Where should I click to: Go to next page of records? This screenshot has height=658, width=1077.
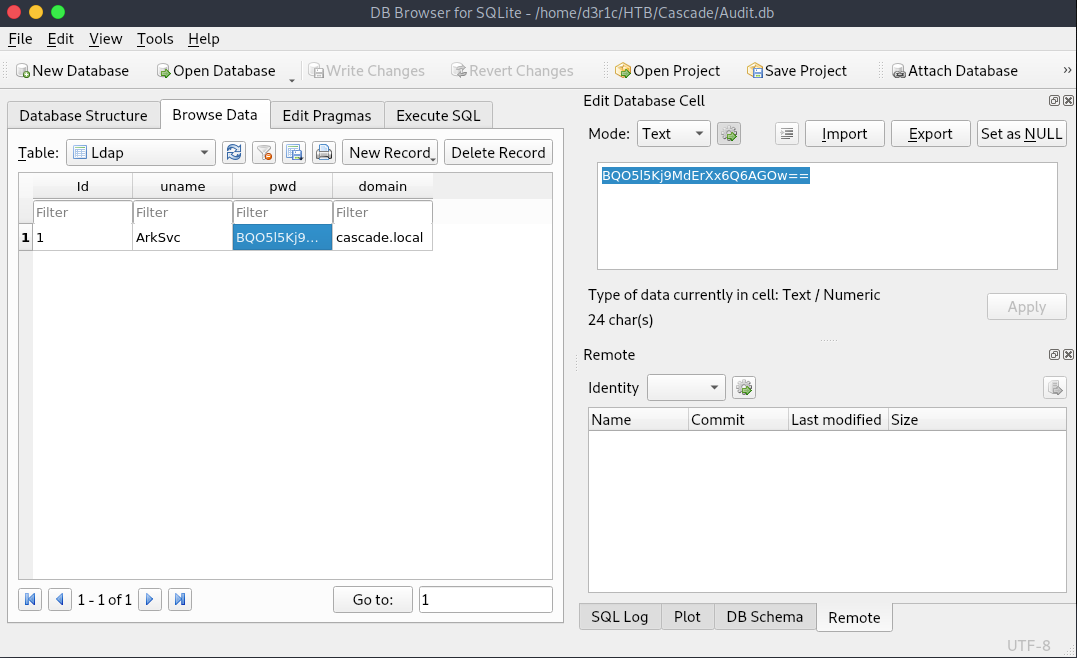[150, 600]
